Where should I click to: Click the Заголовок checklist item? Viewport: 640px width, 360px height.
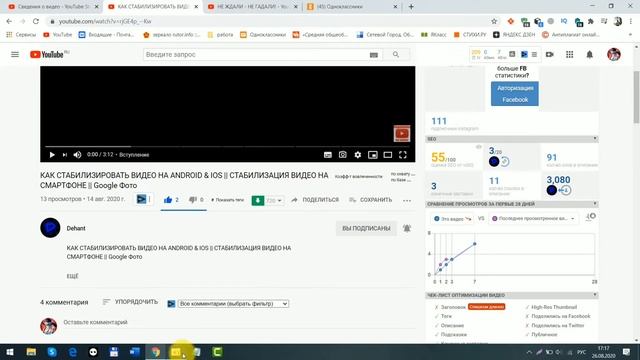click(x=453, y=307)
